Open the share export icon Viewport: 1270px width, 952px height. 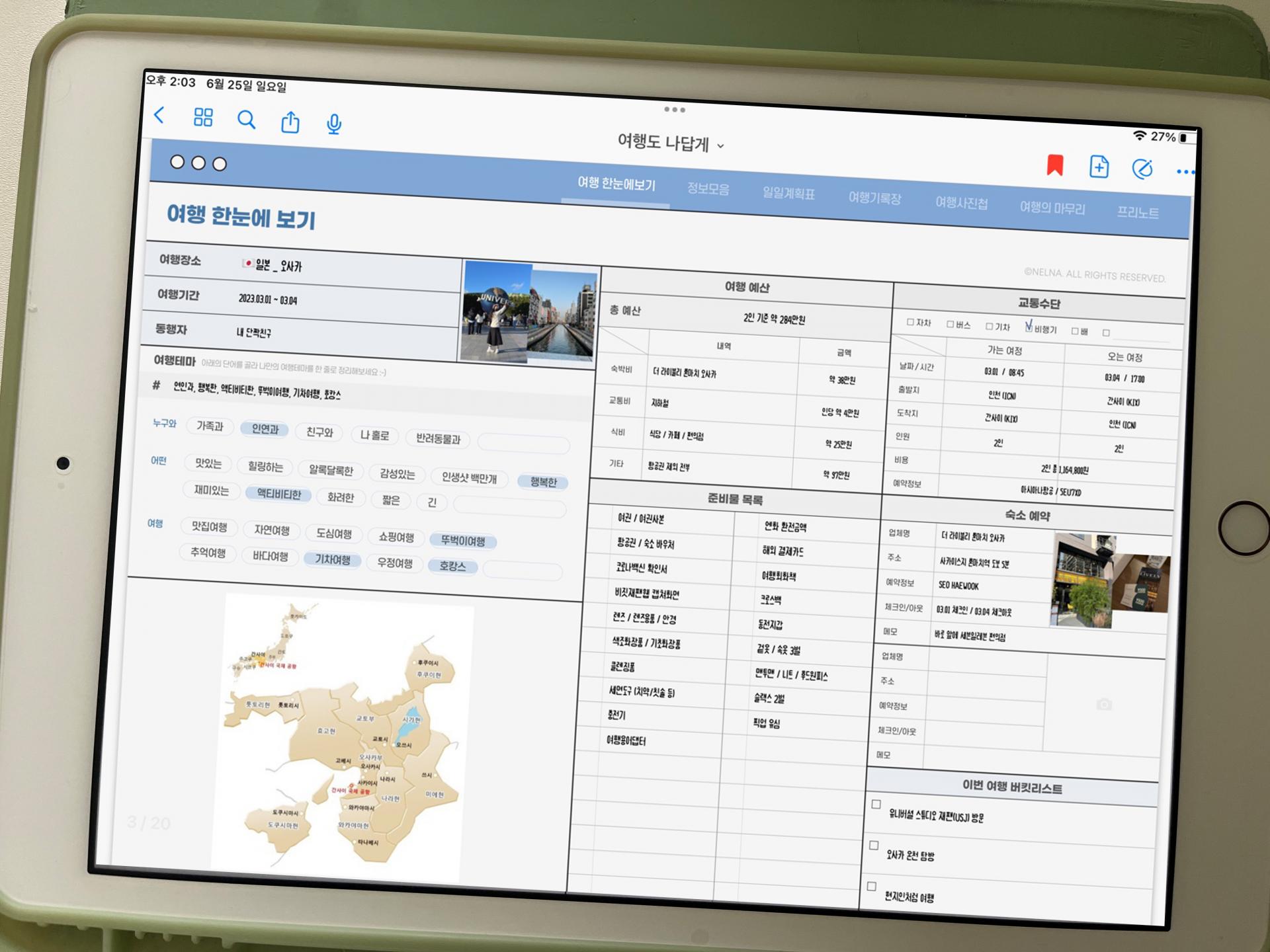[290, 122]
